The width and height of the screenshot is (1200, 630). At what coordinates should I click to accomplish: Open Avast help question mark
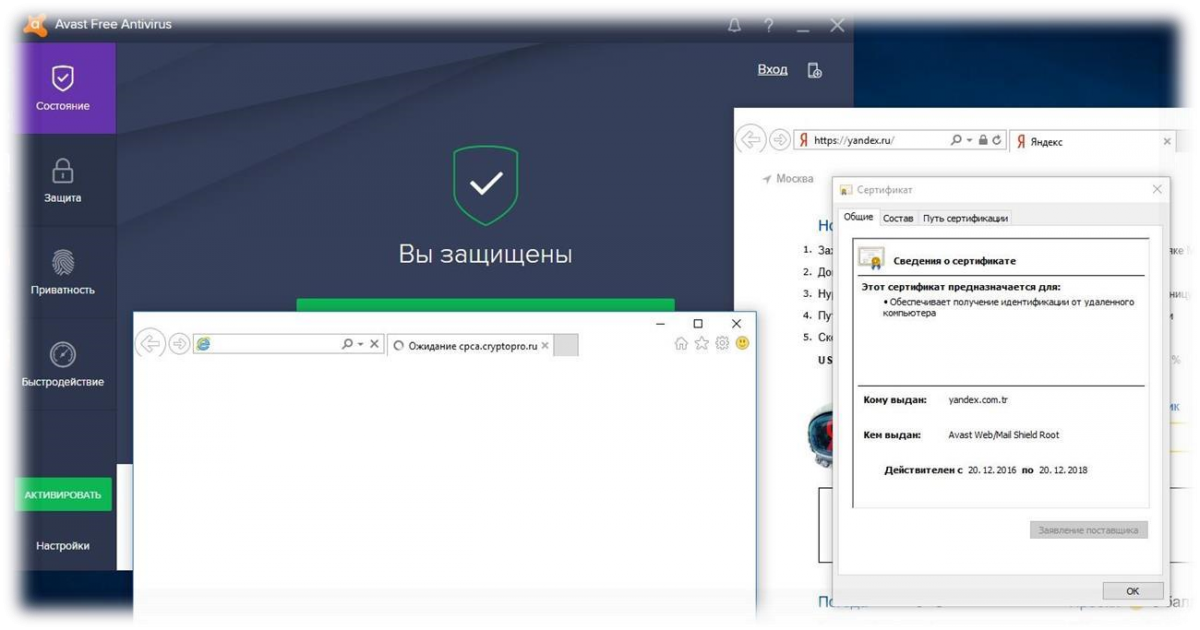[x=769, y=26]
